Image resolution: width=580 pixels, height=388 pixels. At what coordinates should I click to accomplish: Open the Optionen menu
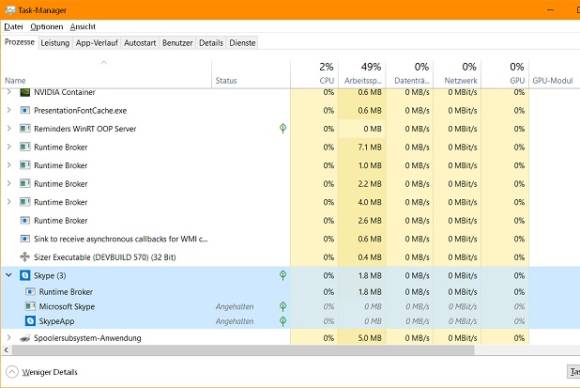point(47,27)
